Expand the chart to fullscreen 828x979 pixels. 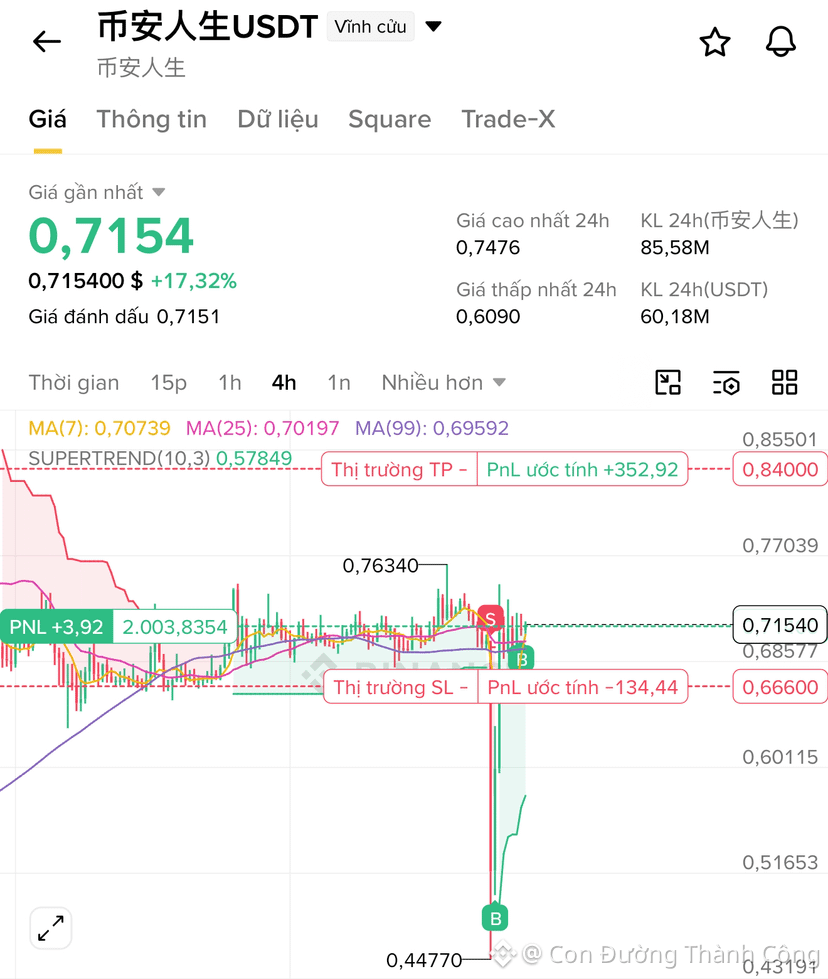51,928
